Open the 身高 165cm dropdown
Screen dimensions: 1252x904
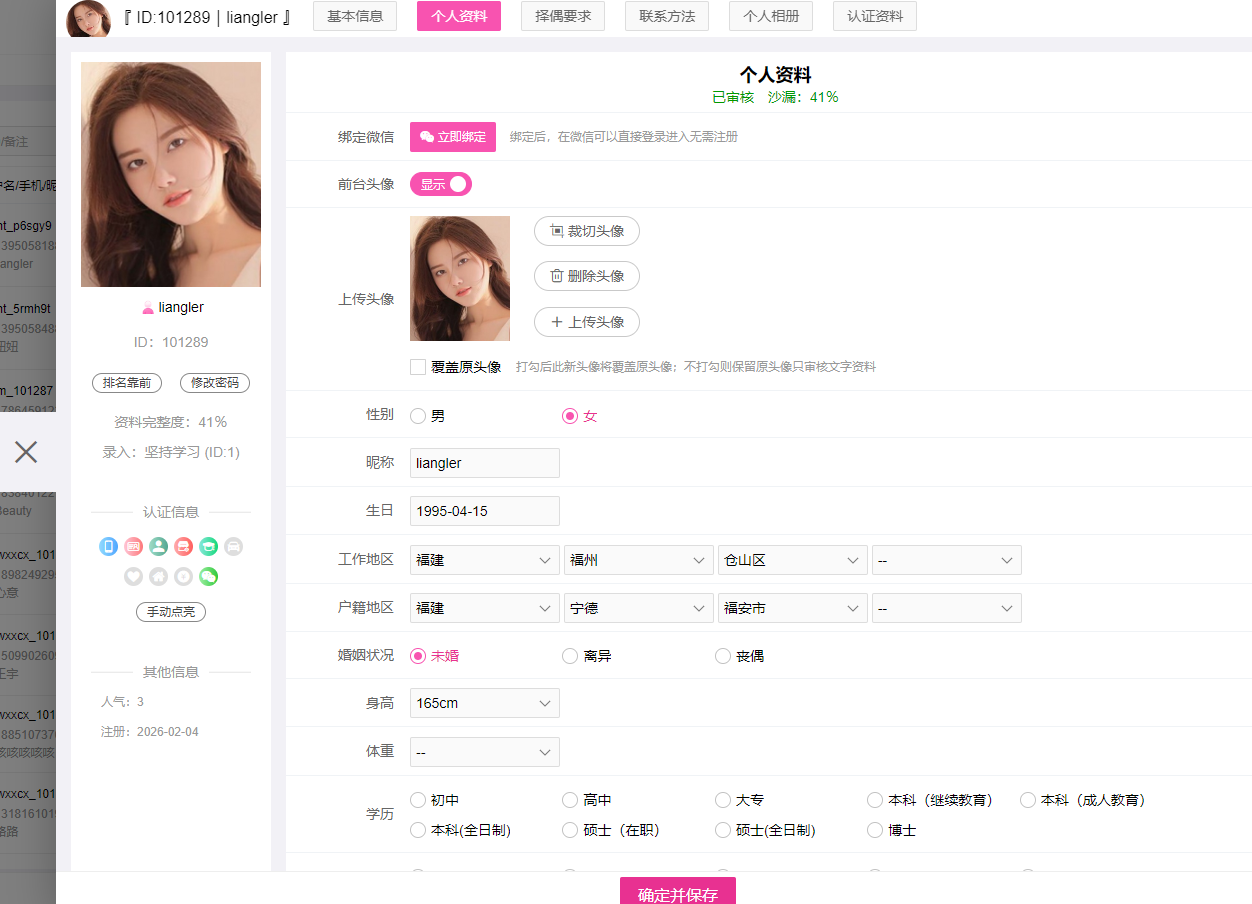click(484, 703)
